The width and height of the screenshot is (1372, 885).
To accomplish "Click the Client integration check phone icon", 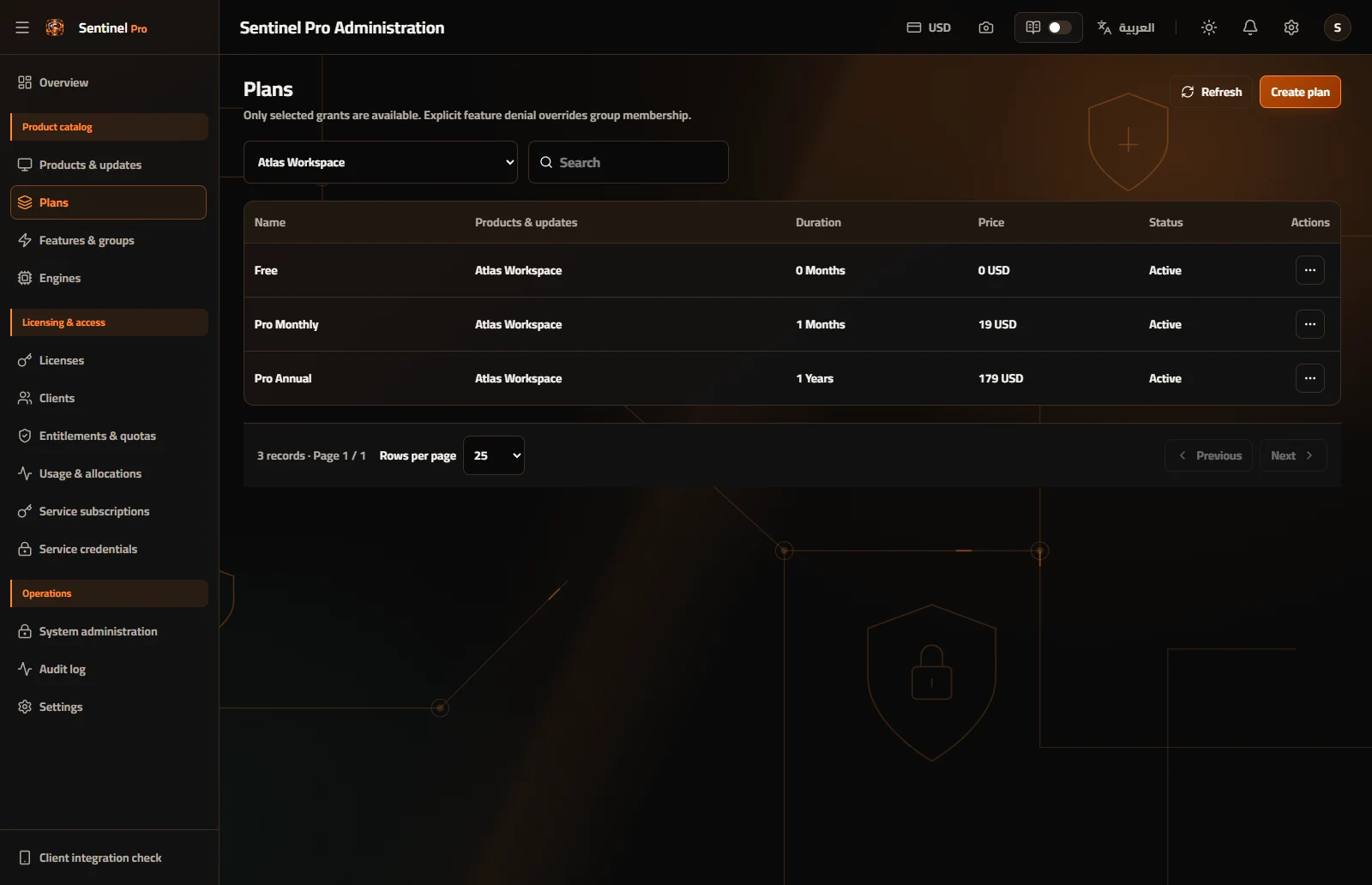I will [25, 858].
